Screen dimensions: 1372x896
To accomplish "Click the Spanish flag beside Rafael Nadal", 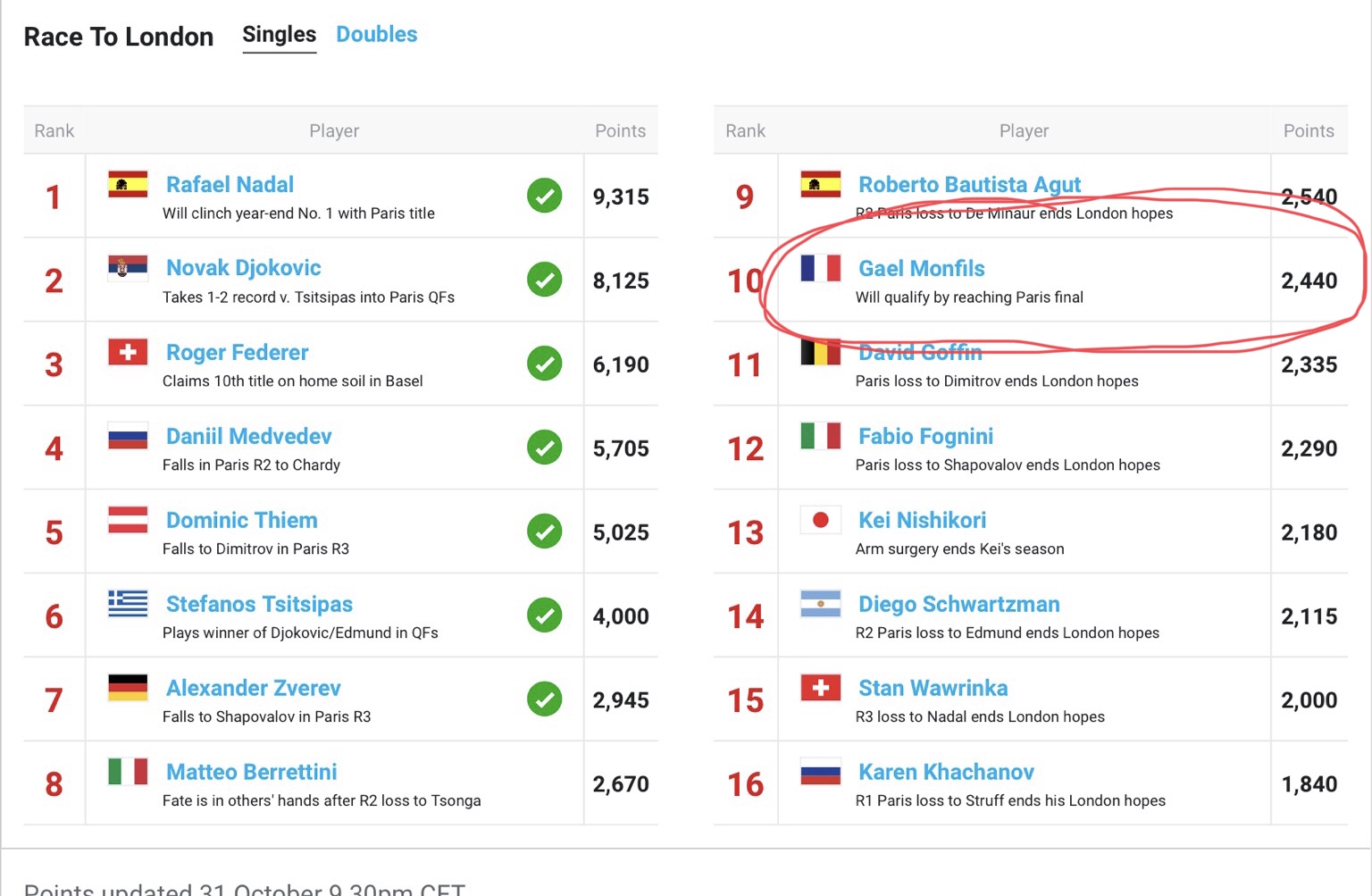I will click(x=128, y=184).
